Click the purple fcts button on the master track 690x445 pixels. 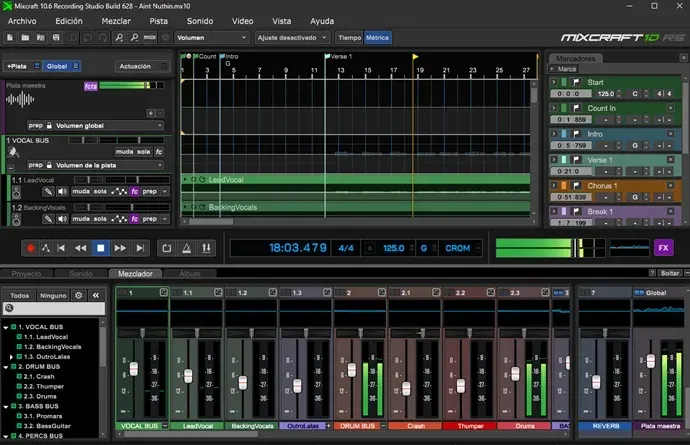(91, 86)
